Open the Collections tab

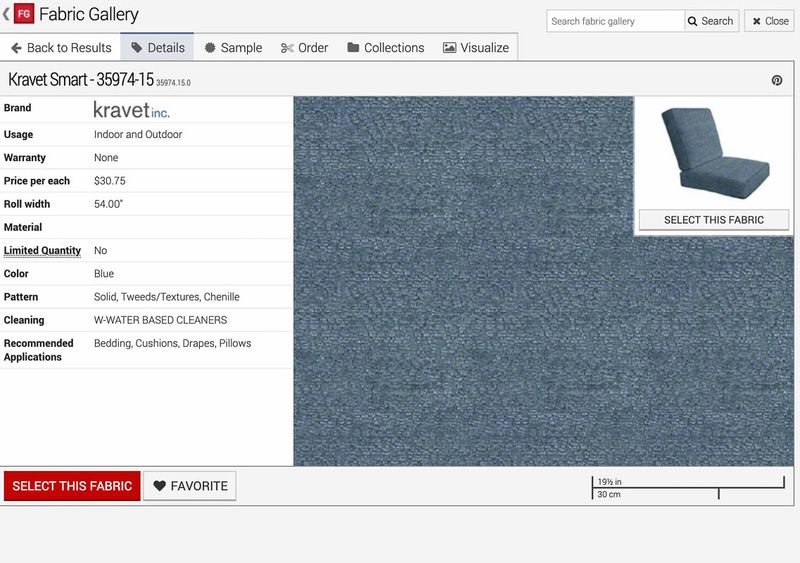(x=386, y=47)
